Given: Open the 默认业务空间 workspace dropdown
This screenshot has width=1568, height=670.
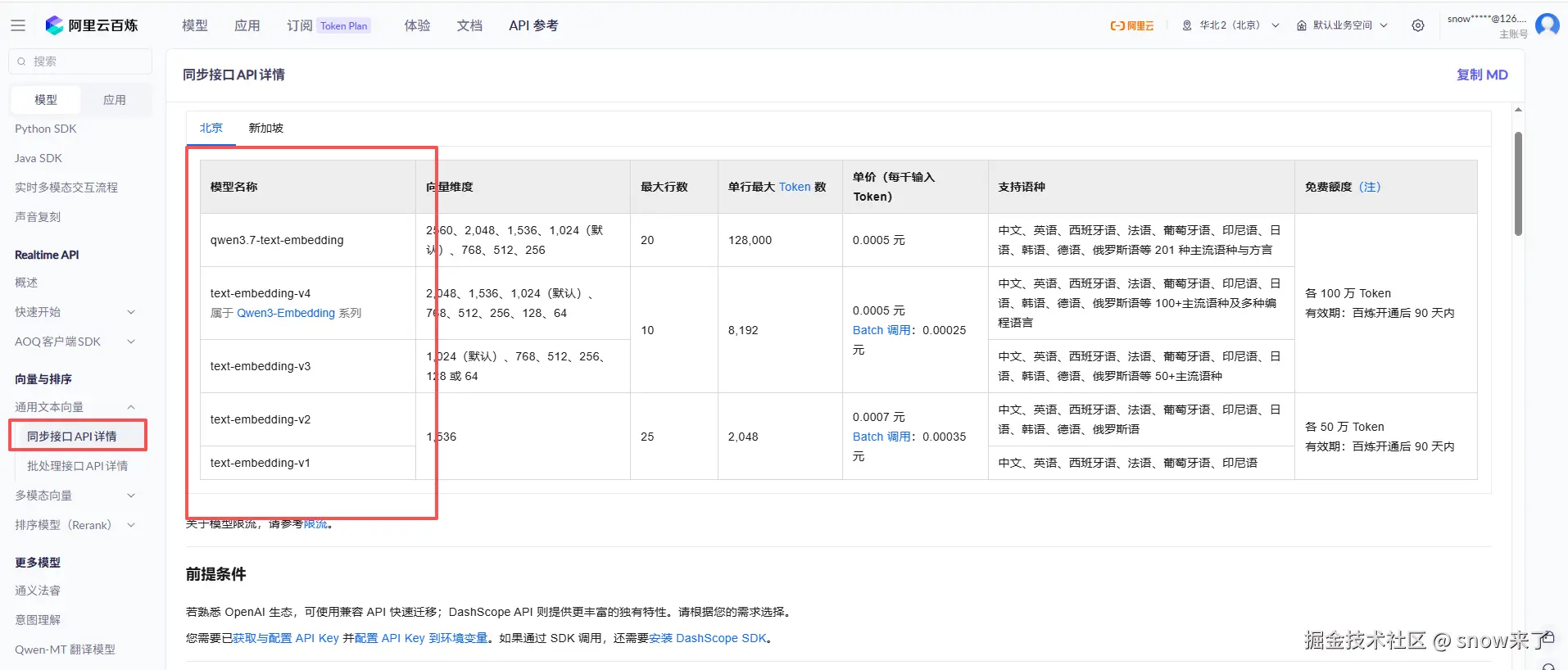Looking at the screenshot, I should pos(1342,25).
